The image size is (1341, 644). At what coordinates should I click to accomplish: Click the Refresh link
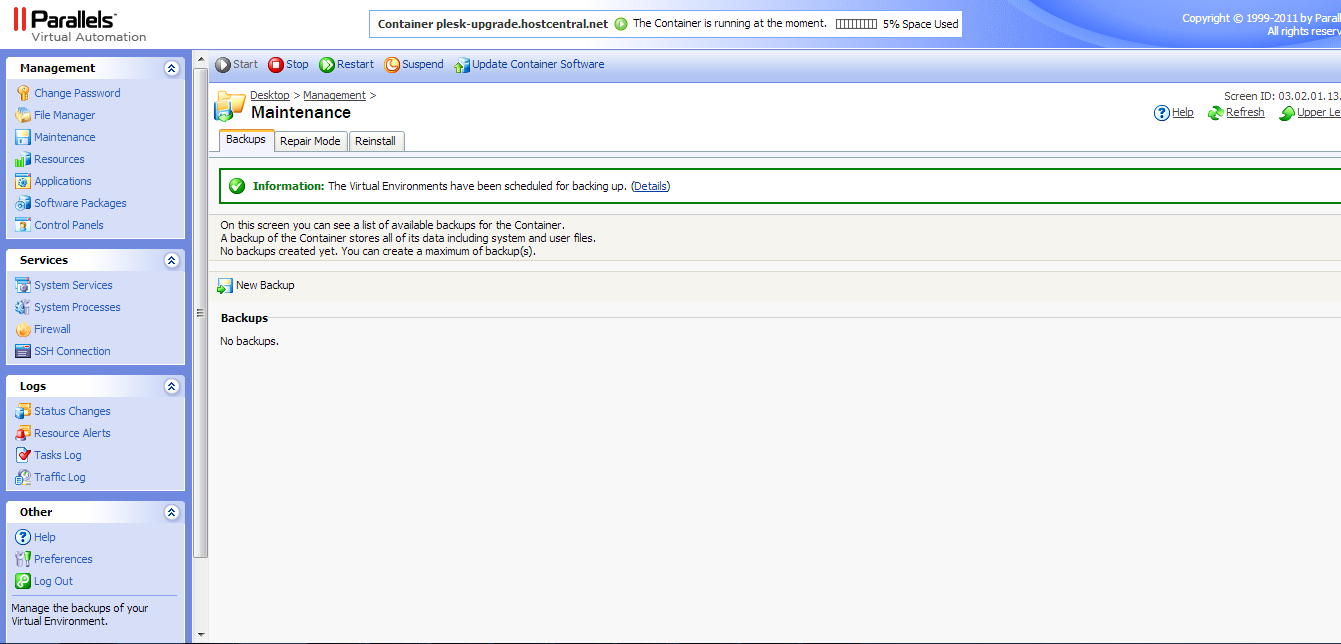pos(1245,113)
